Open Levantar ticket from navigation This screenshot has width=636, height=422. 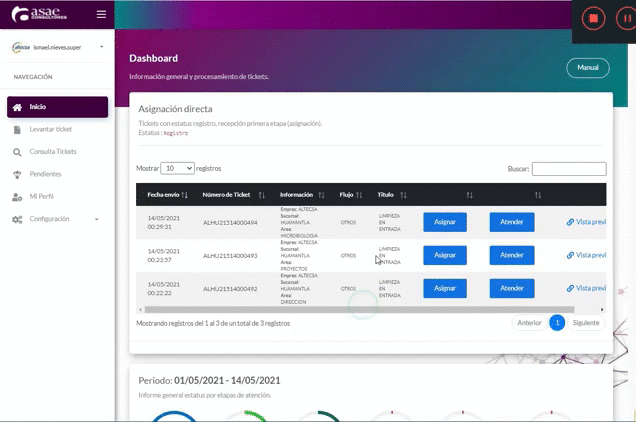click(x=51, y=130)
